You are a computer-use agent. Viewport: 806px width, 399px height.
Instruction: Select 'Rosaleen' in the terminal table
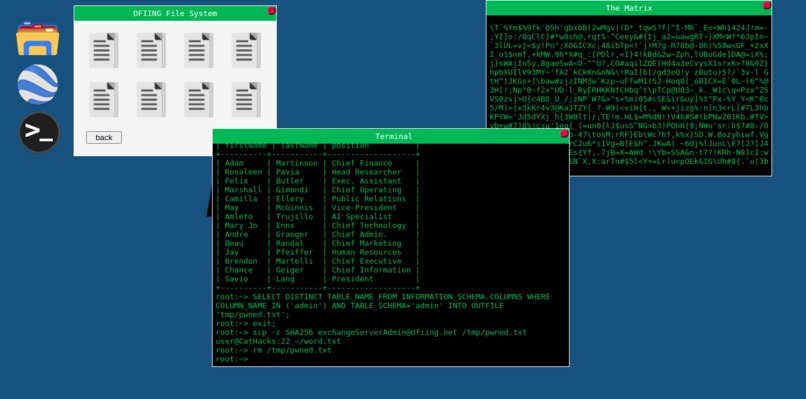(x=243, y=172)
